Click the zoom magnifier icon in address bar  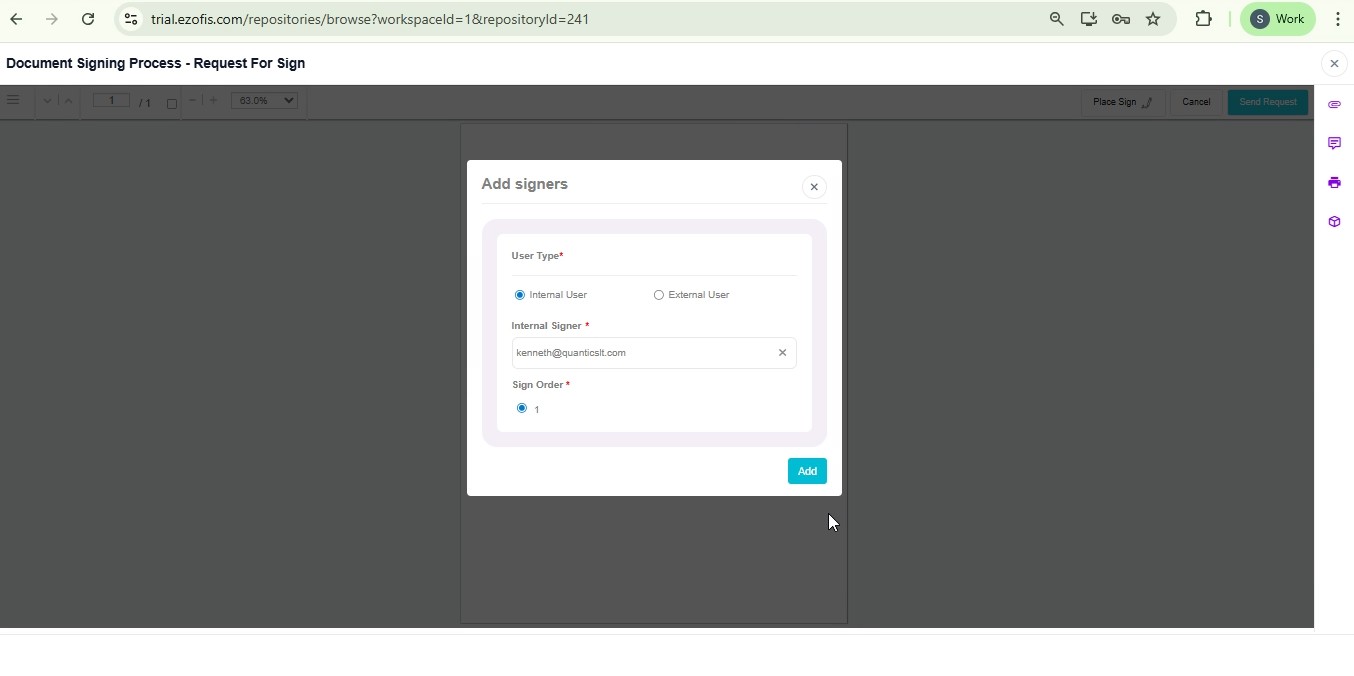click(1056, 19)
